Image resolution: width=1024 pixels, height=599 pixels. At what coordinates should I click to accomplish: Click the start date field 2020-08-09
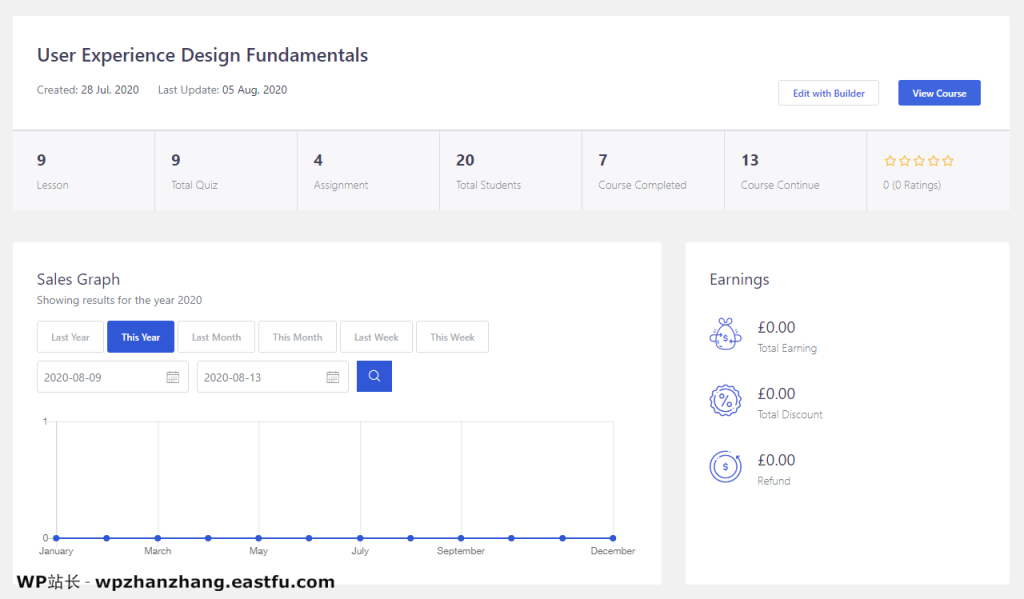(x=100, y=377)
